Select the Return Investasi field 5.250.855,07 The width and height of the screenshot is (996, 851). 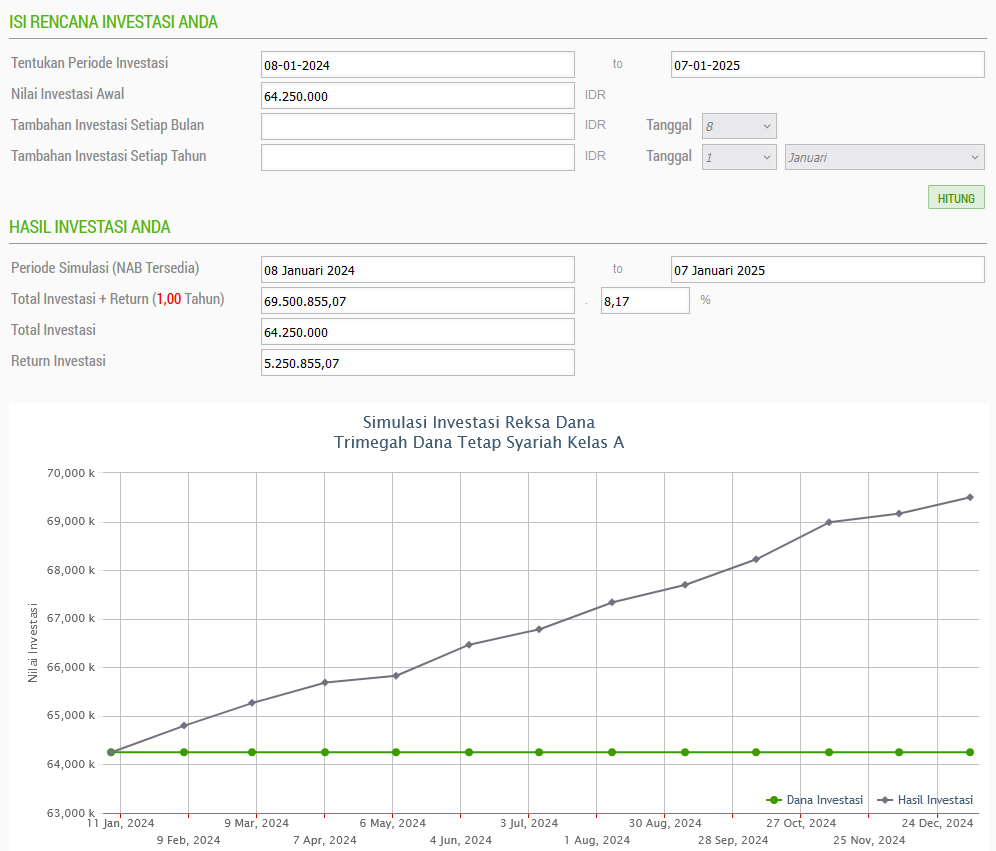pyautogui.click(x=418, y=363)
